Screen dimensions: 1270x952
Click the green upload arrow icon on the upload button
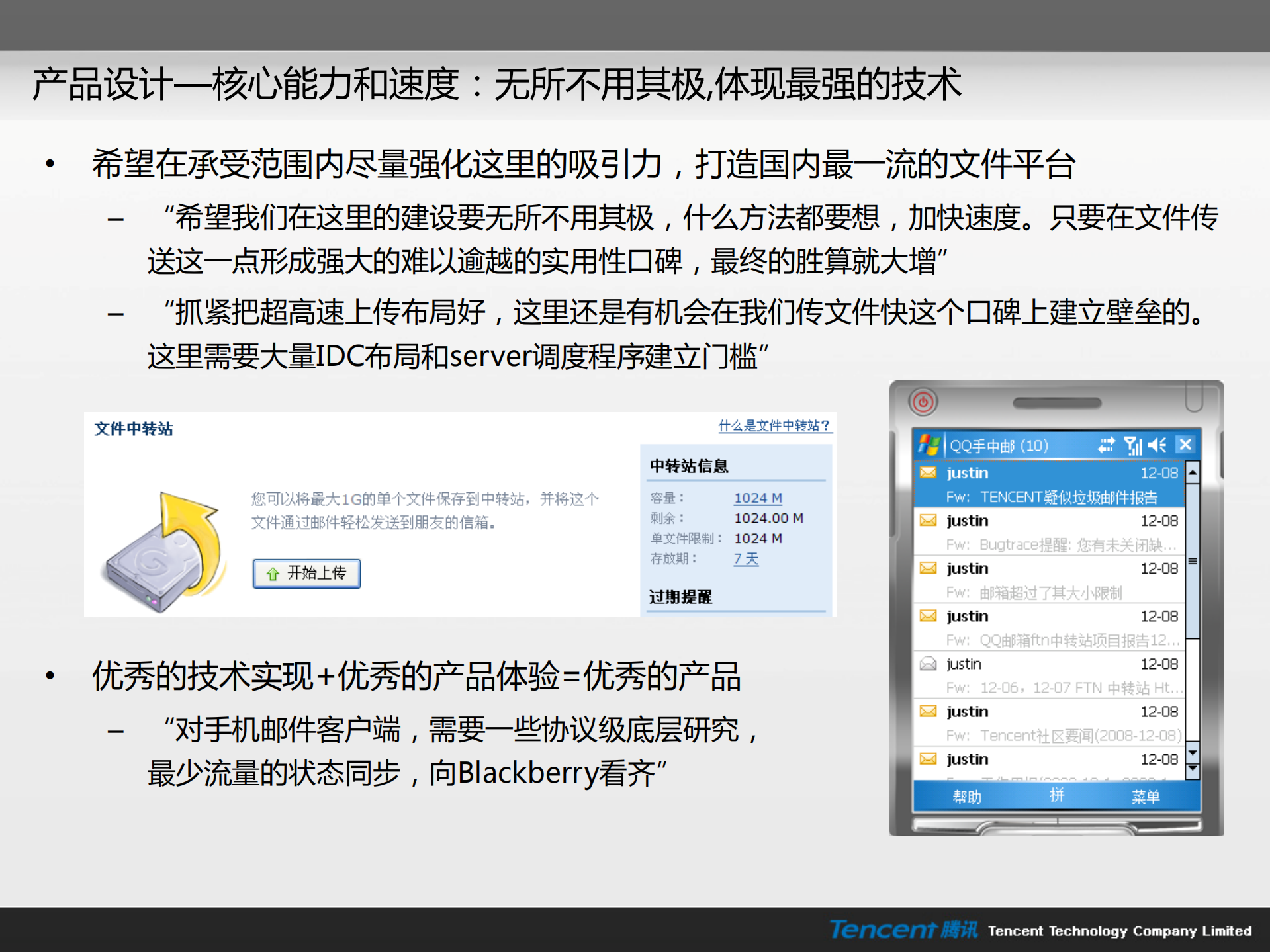tap(272, 574)
